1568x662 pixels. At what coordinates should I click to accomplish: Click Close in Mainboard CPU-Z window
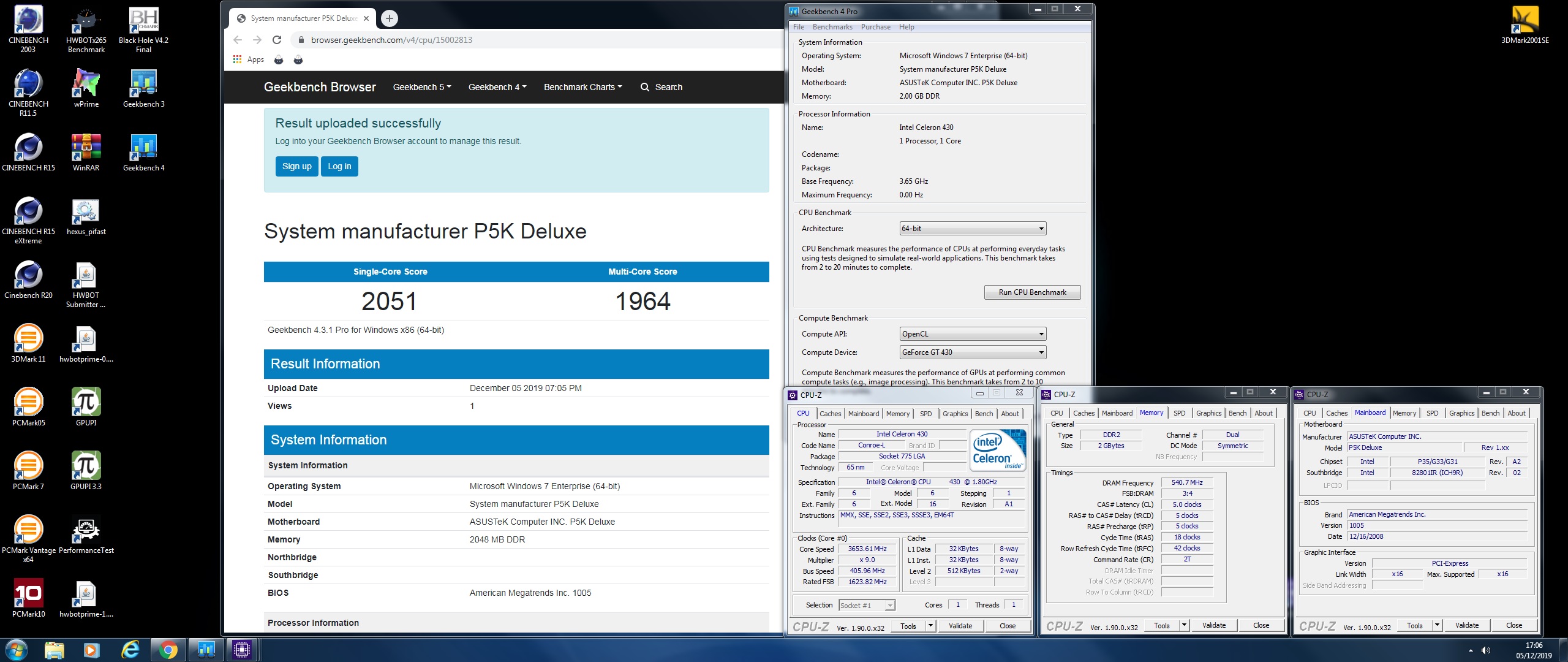[1513, 625]
